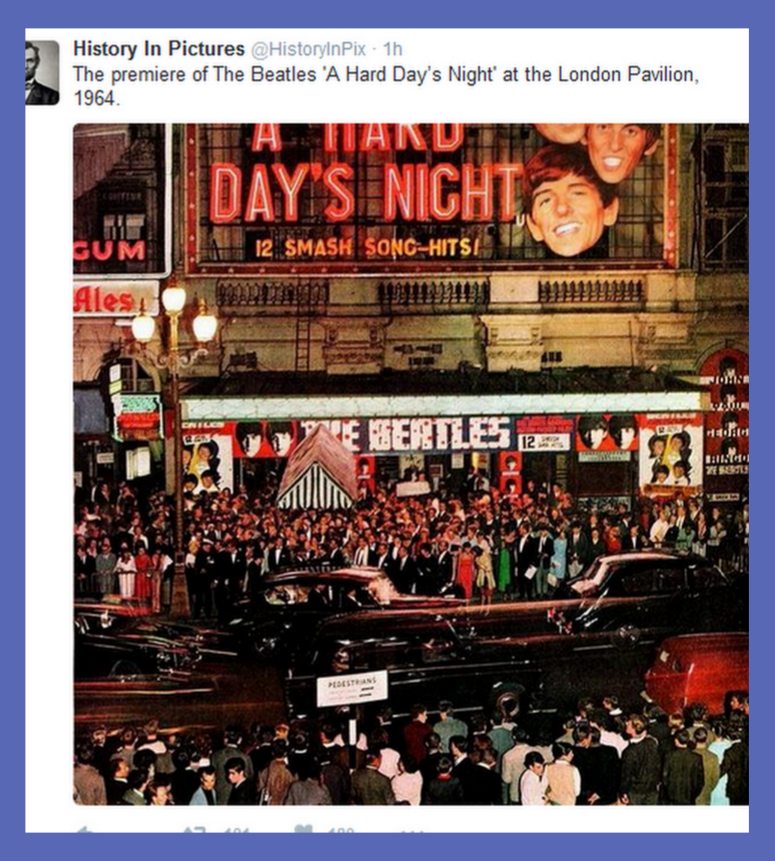Viewport: 775px width, 861px height.
Task: Click the 'Pedestrians' street sign in photo
Action: pyautogui.click(x=352, y=688)
